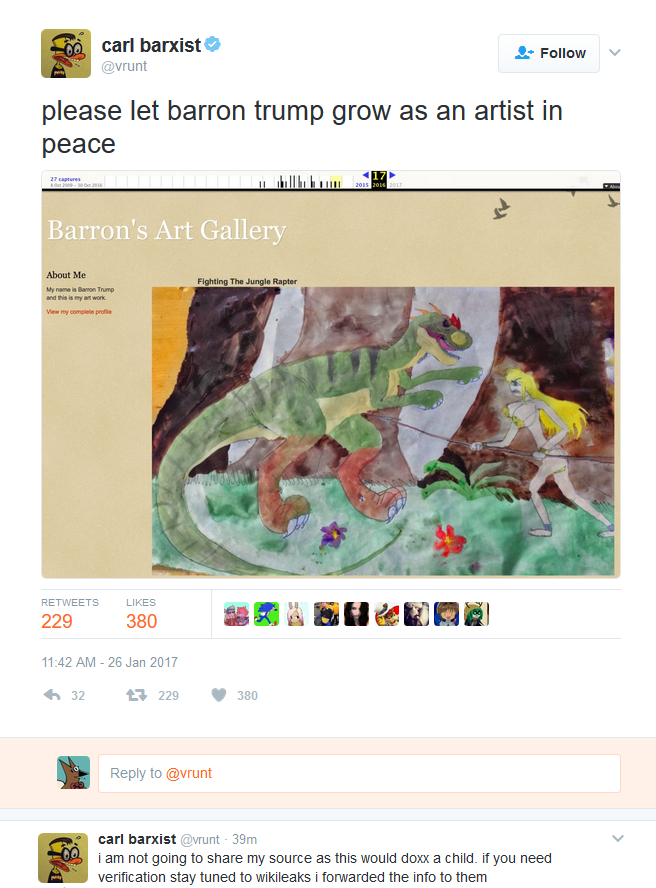This screenshot has width=656, height=888.
Task: Click the verified badge beside carl barxist
Action: click(x=212, y=44)
